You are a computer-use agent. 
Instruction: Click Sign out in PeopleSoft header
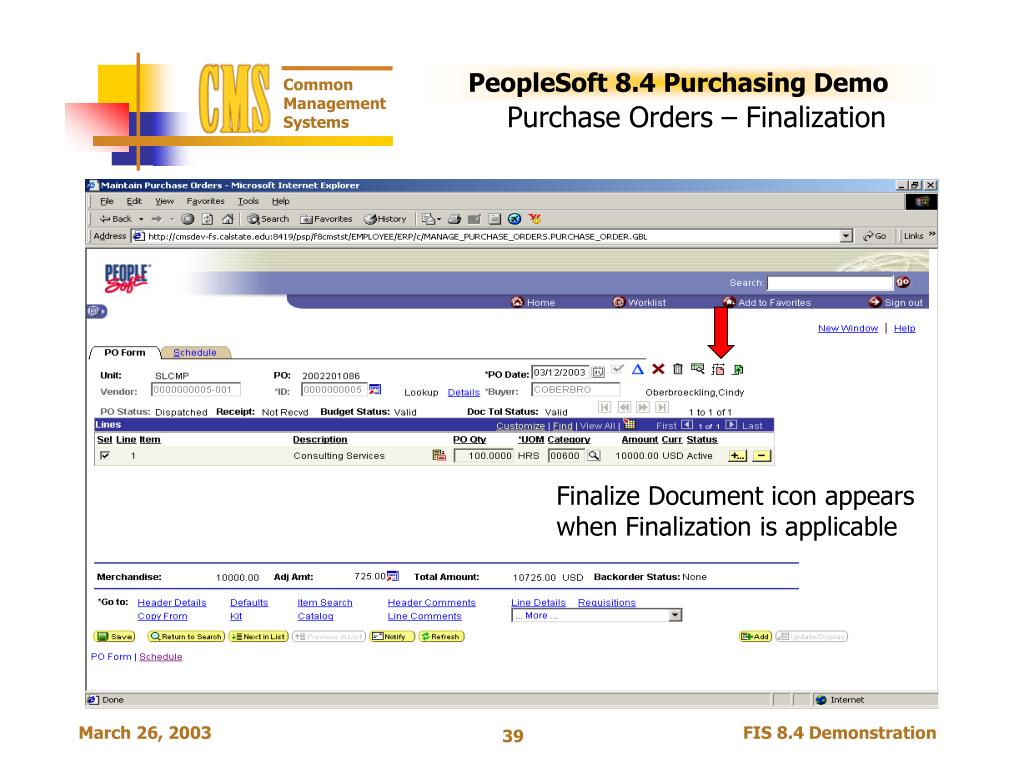point(896,302)
